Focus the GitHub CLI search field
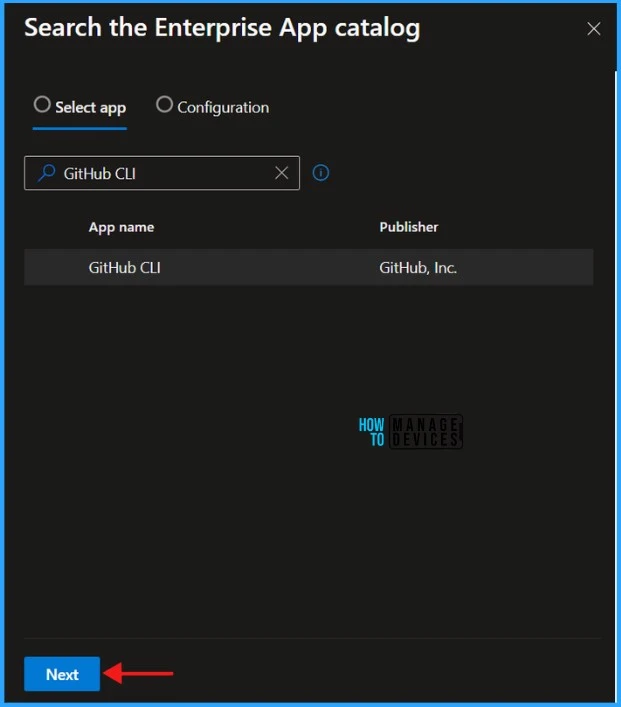 162,173
